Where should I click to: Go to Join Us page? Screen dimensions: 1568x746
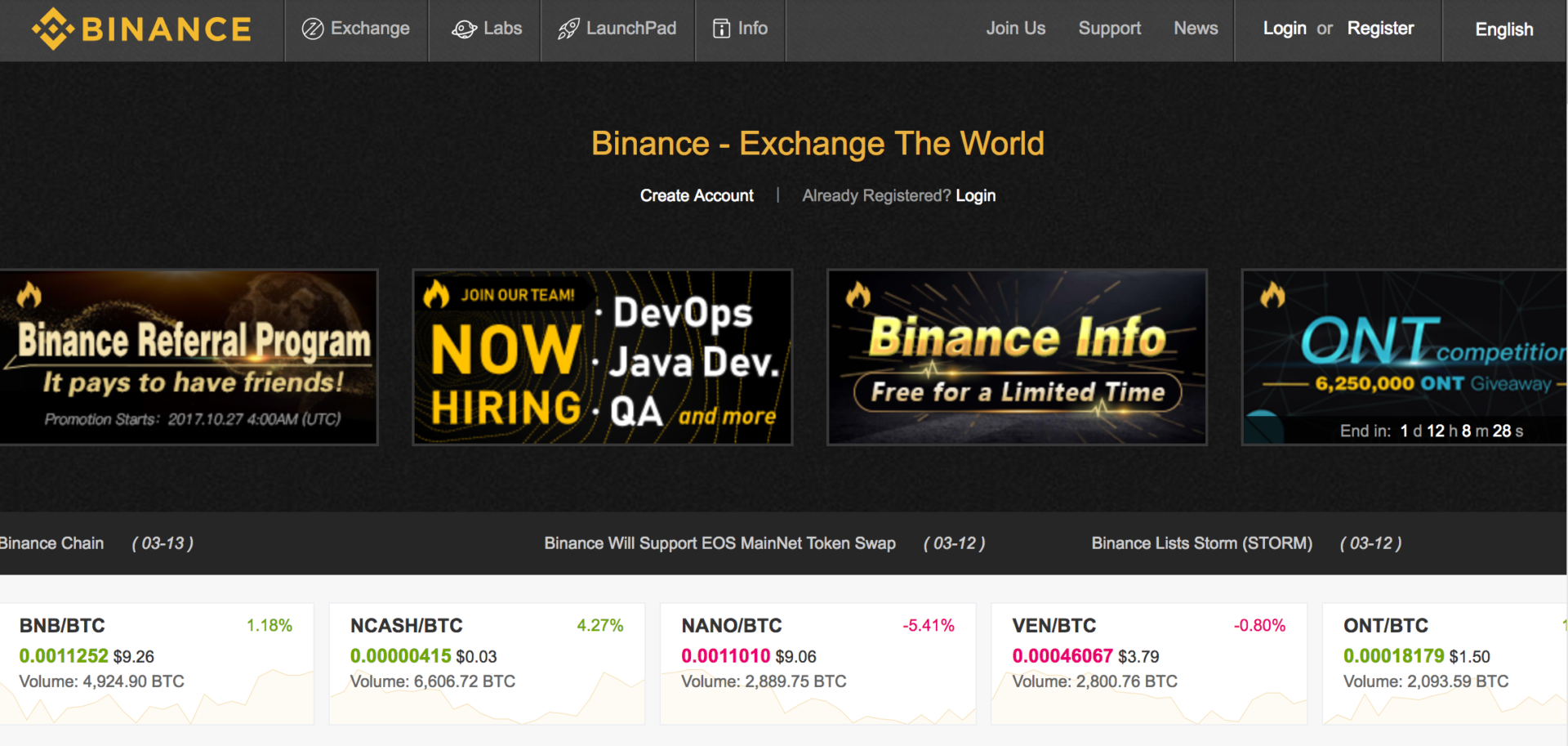click(x=1016, y=29)
